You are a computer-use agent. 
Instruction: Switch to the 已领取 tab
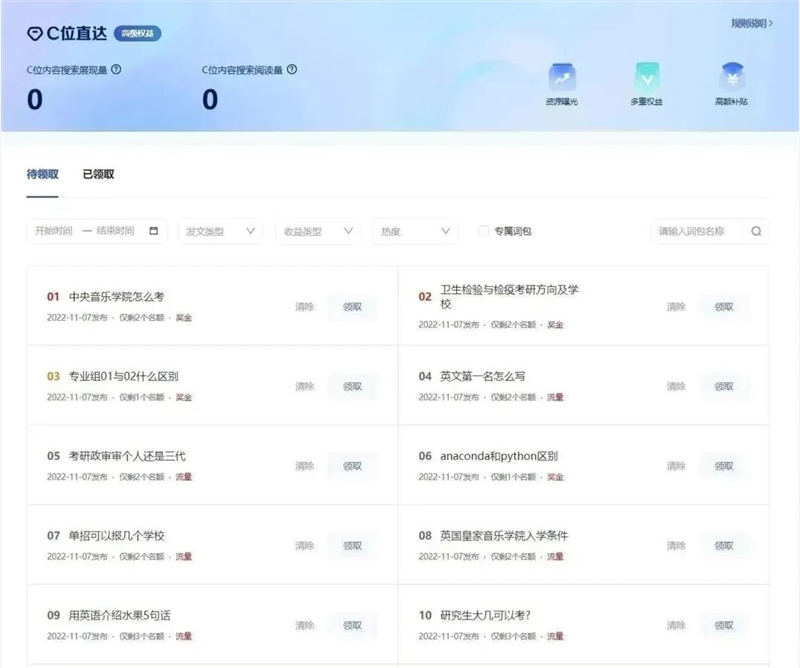click(x=98, y=174)
